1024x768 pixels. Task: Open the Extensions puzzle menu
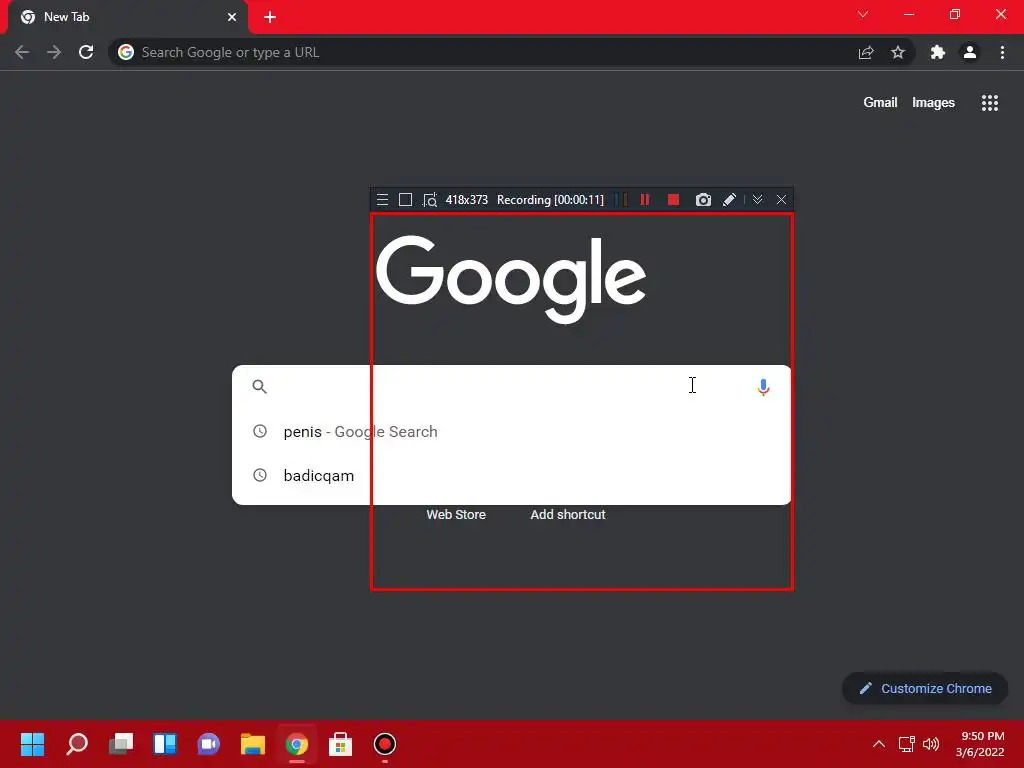point(938,52)
